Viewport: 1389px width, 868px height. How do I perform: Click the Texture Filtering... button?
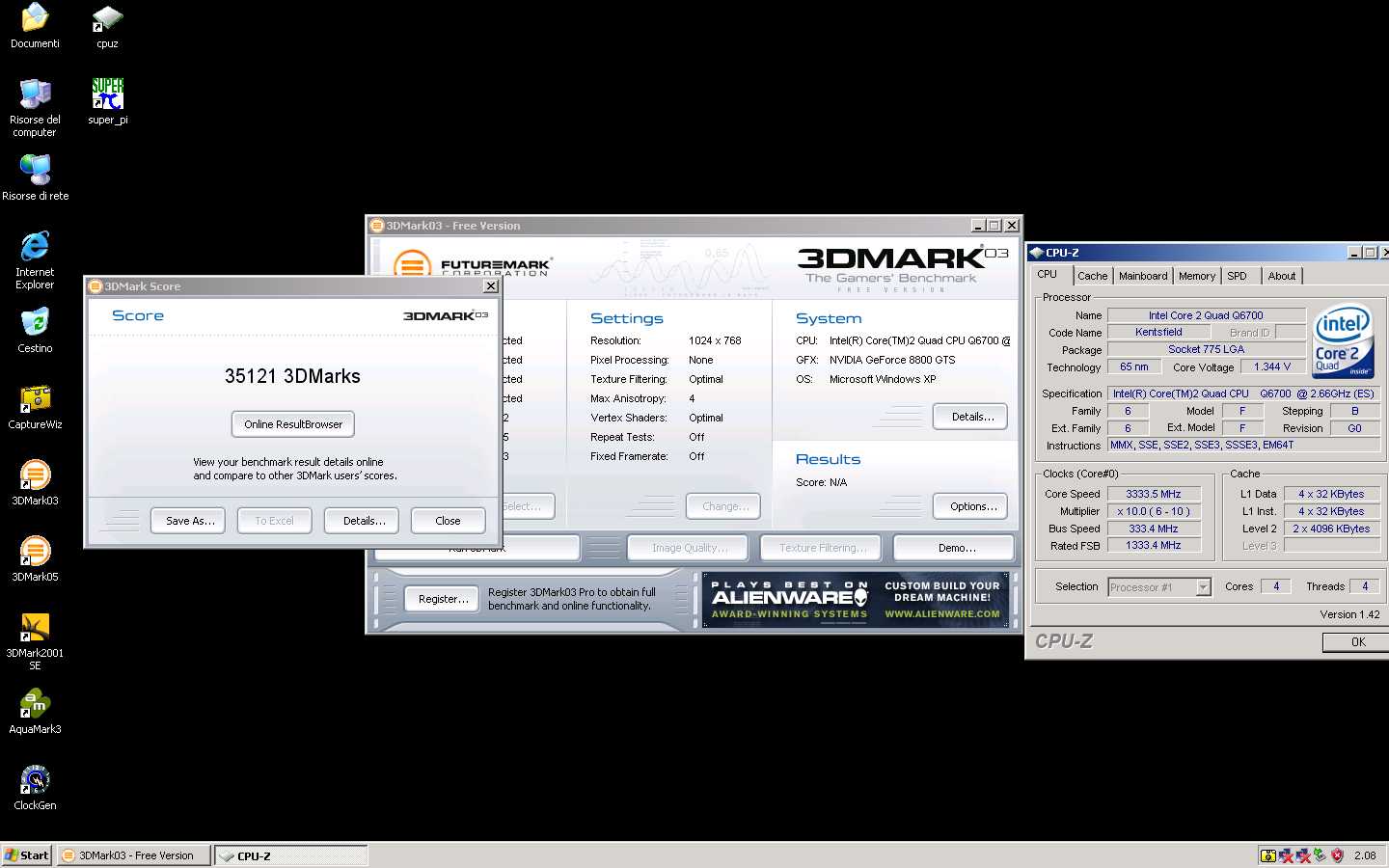pos(821,548)
